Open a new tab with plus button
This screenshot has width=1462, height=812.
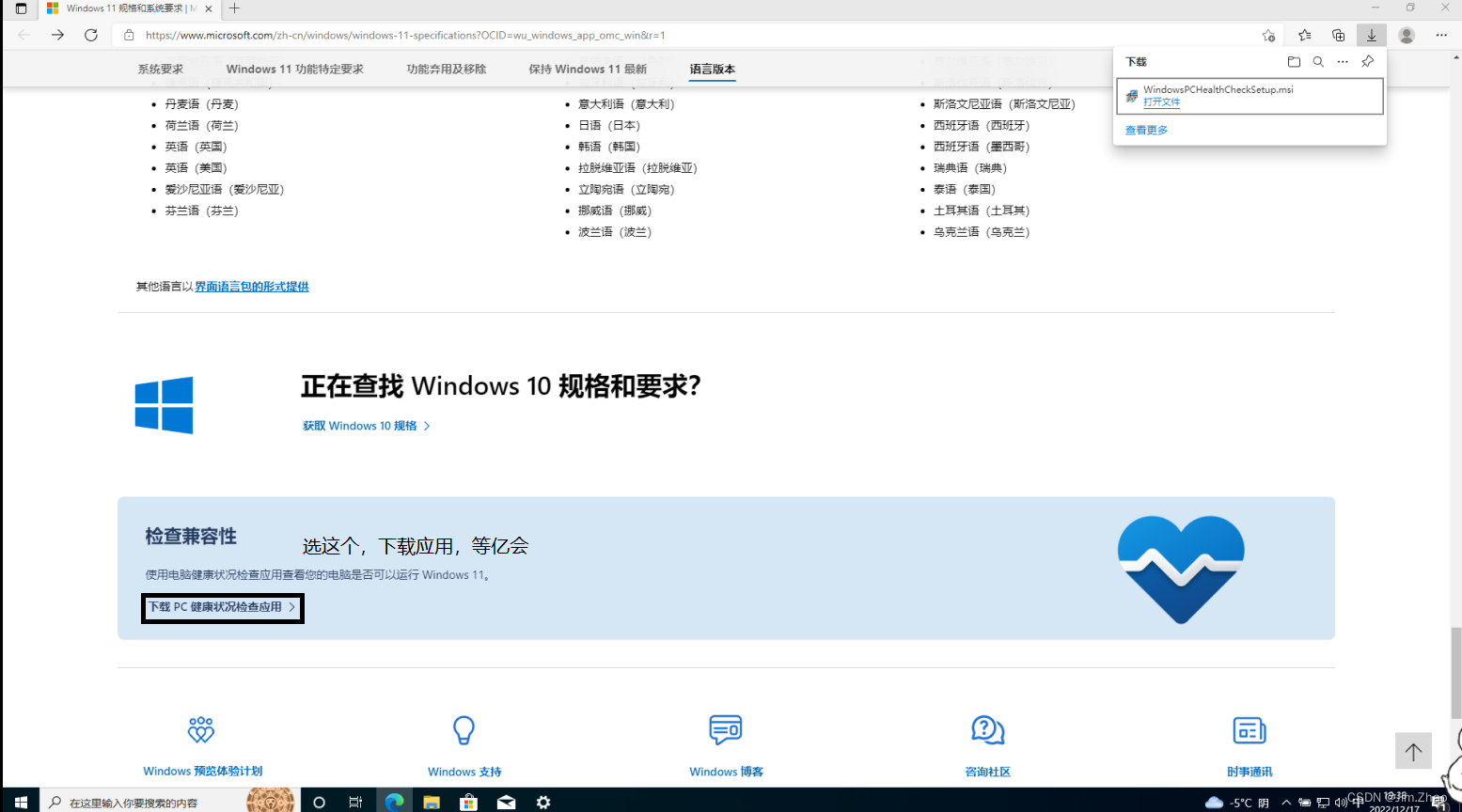pos(234,8)
